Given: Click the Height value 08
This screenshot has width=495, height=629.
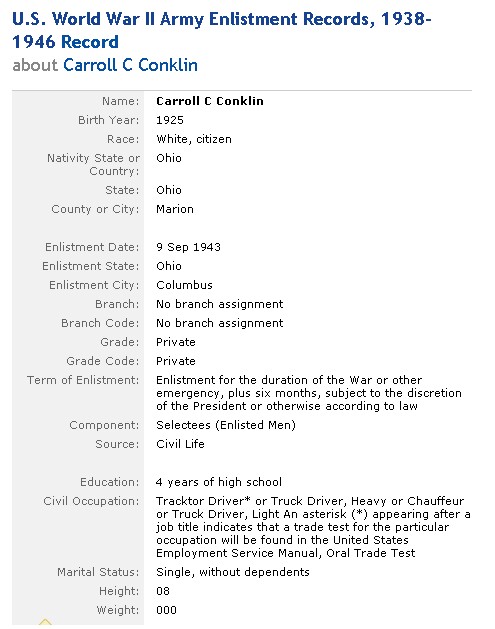Looking at the screenshot, I should coord(163,591).
